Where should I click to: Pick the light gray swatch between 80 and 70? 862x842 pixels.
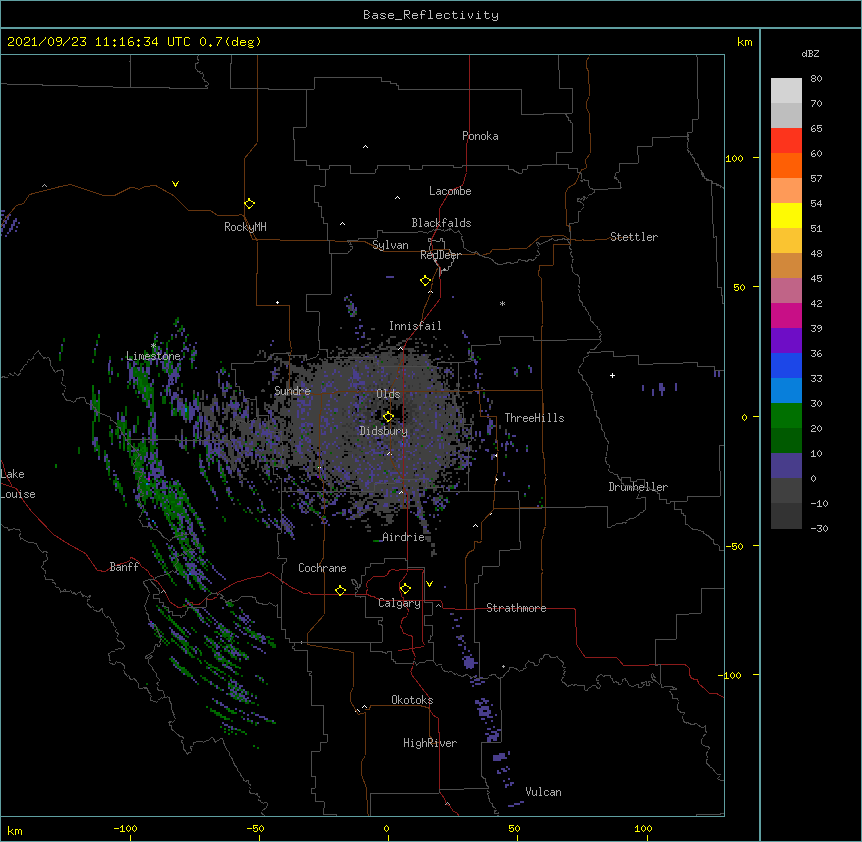[786, 91]
